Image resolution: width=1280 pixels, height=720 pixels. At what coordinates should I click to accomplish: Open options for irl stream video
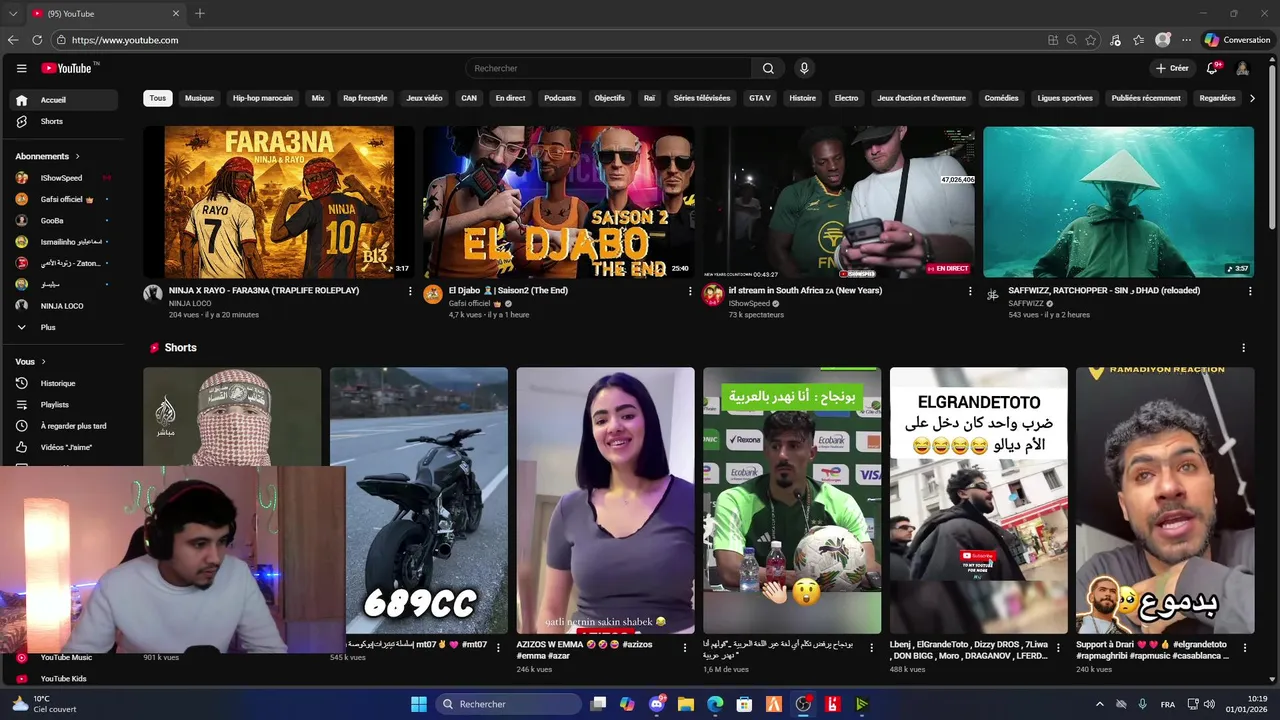coord(970,291)
